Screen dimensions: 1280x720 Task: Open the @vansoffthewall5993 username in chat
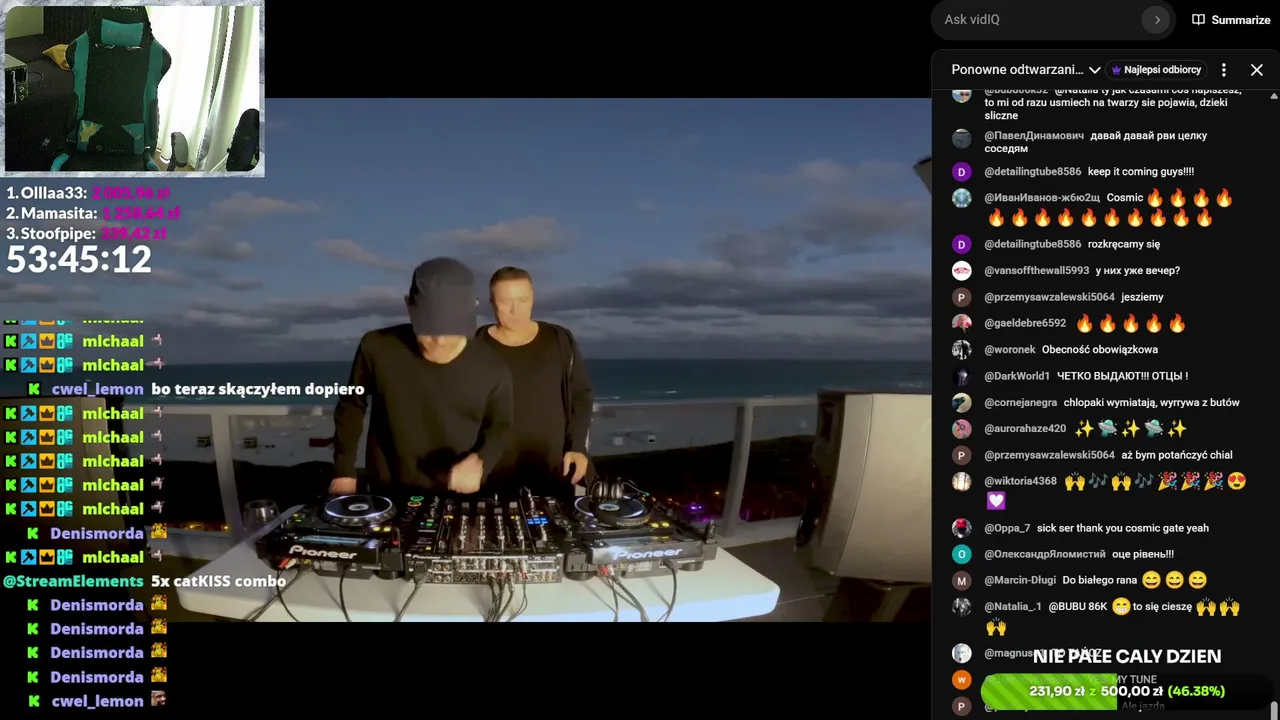1036,271
